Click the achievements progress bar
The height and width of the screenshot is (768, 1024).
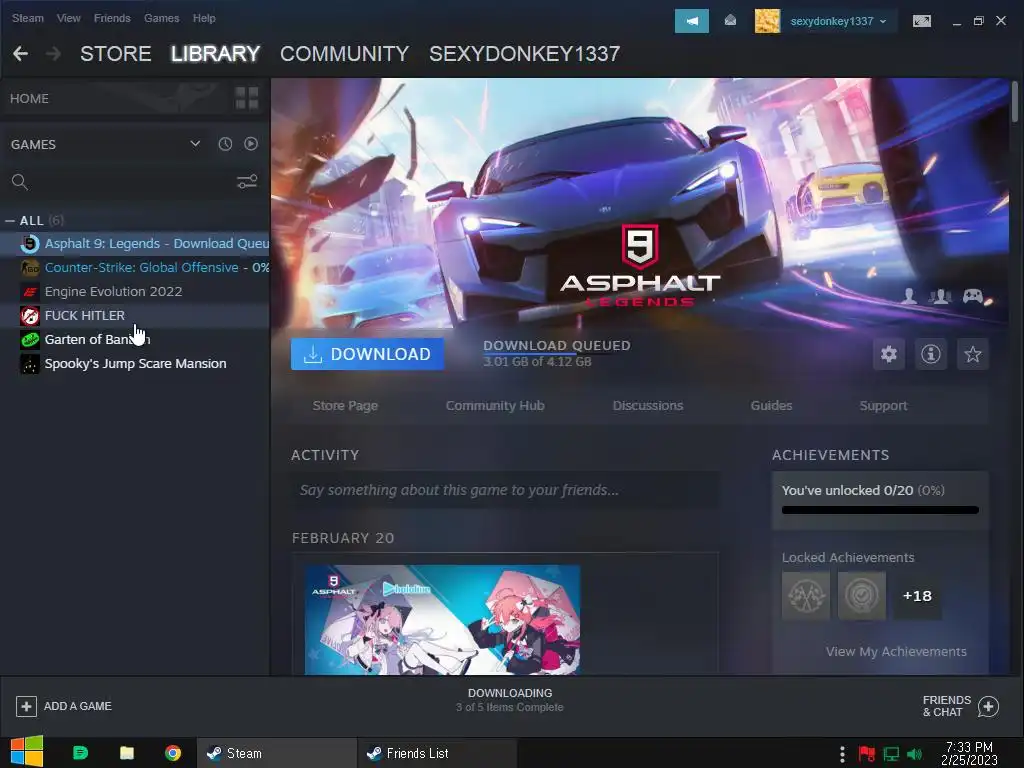point(880,510)
